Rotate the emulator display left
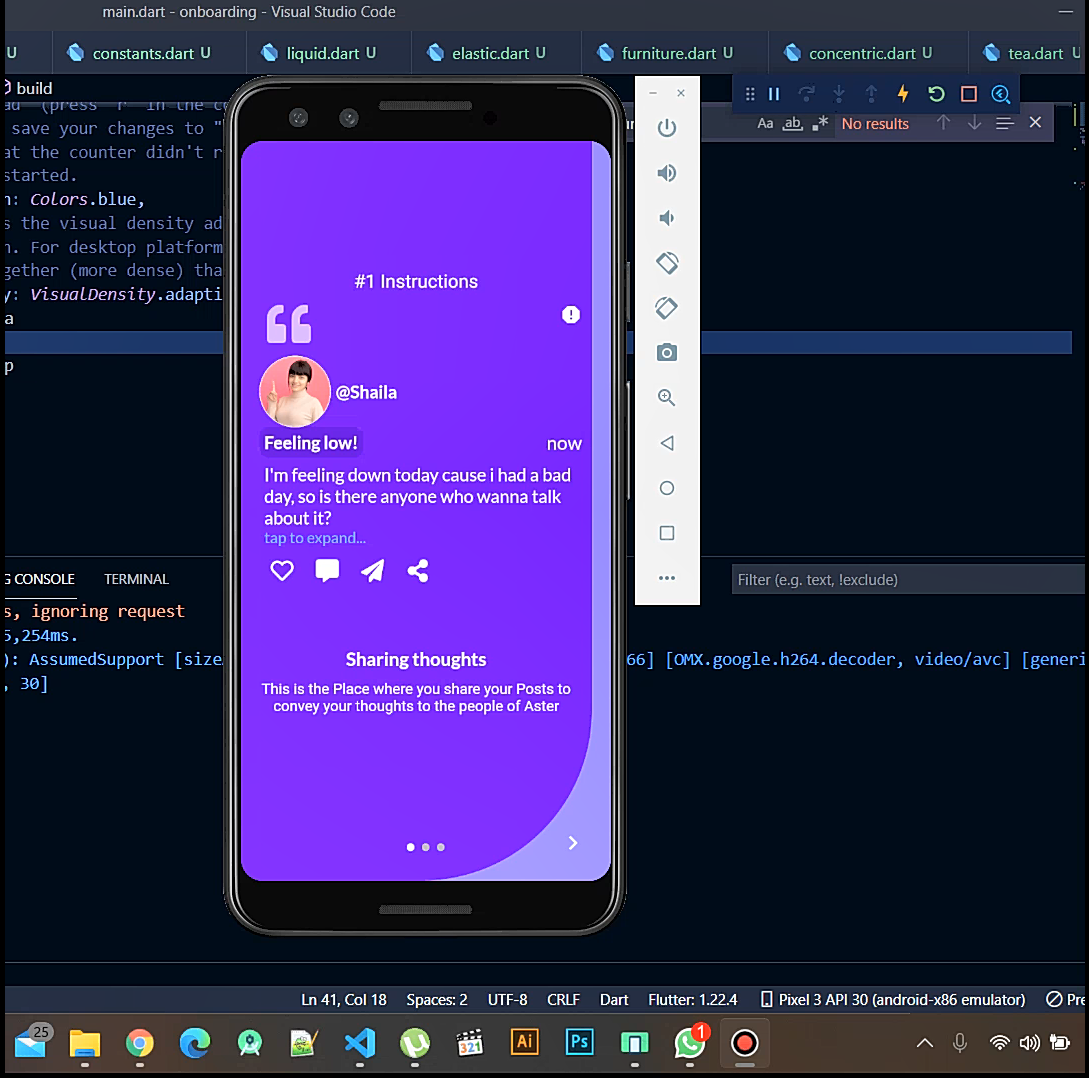This screenshot has width=1089, height=1078. pyautogui.click(x=667, y=262)
